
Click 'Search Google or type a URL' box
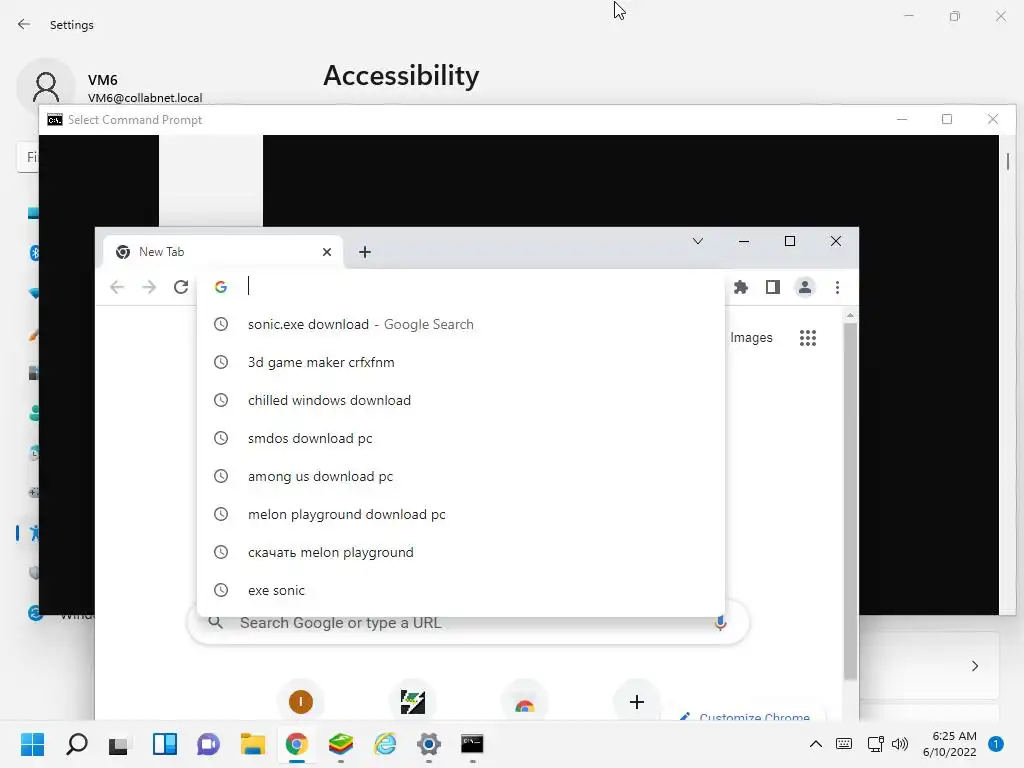tap(468, 623)
